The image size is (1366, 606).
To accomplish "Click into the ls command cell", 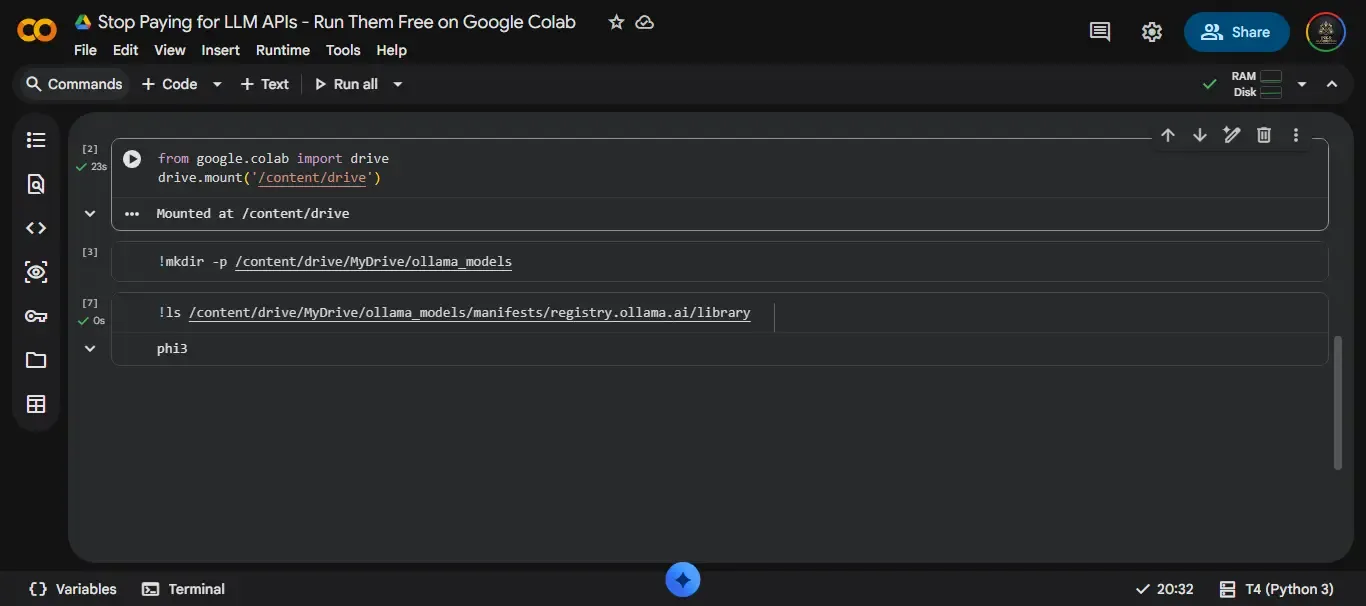I will pyautogui.click(x=720, y=313).
